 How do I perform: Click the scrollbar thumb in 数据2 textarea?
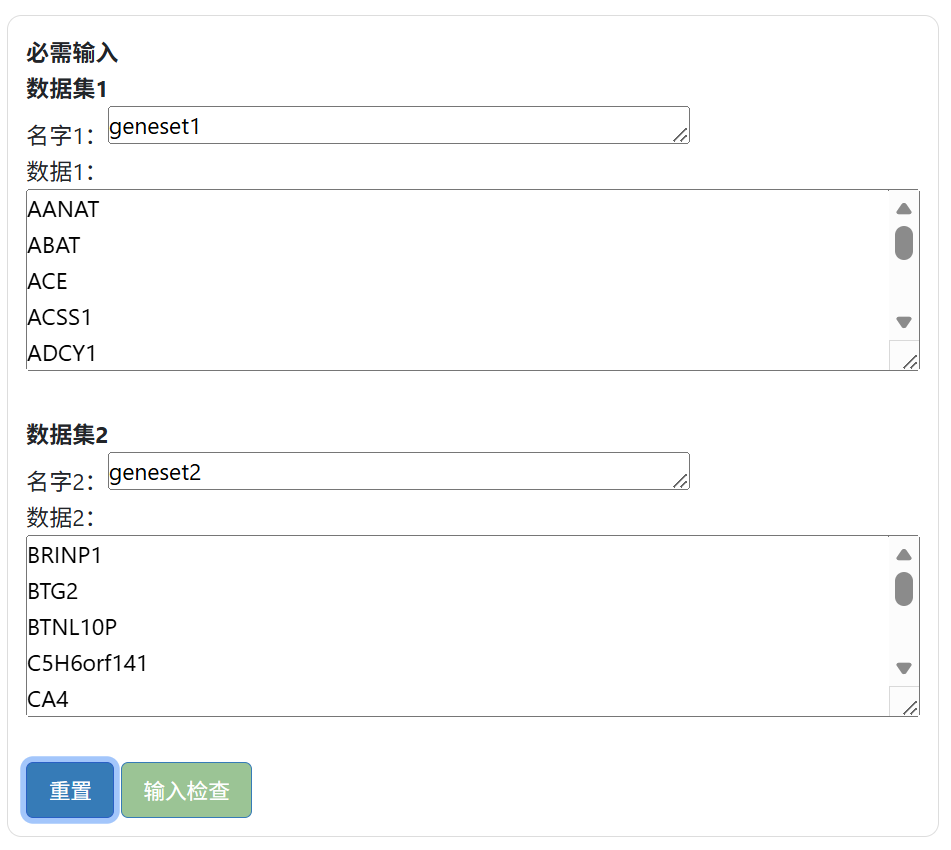tap(904, 589)
